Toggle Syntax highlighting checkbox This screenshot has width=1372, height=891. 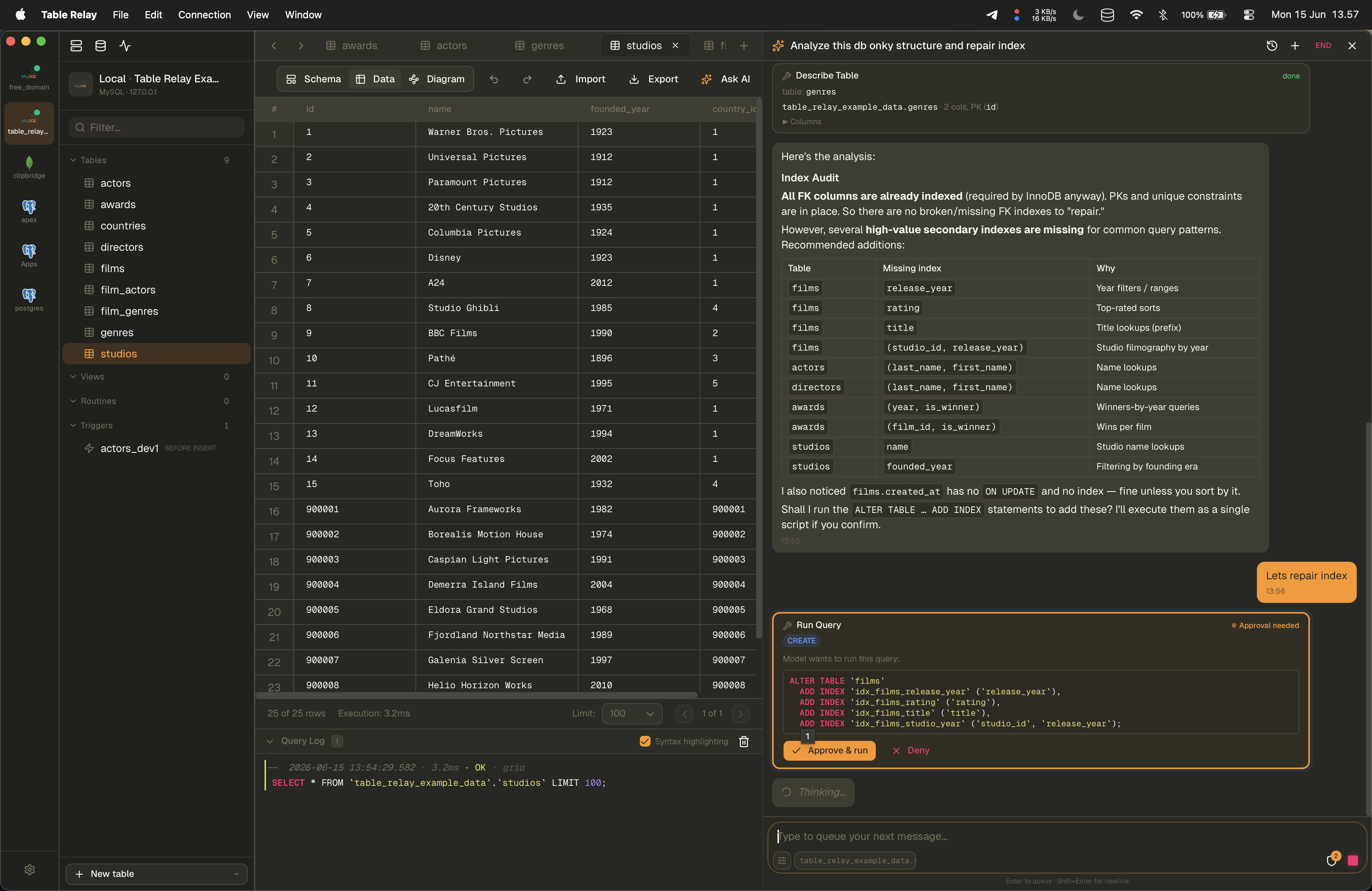click(x=645, y=741)
